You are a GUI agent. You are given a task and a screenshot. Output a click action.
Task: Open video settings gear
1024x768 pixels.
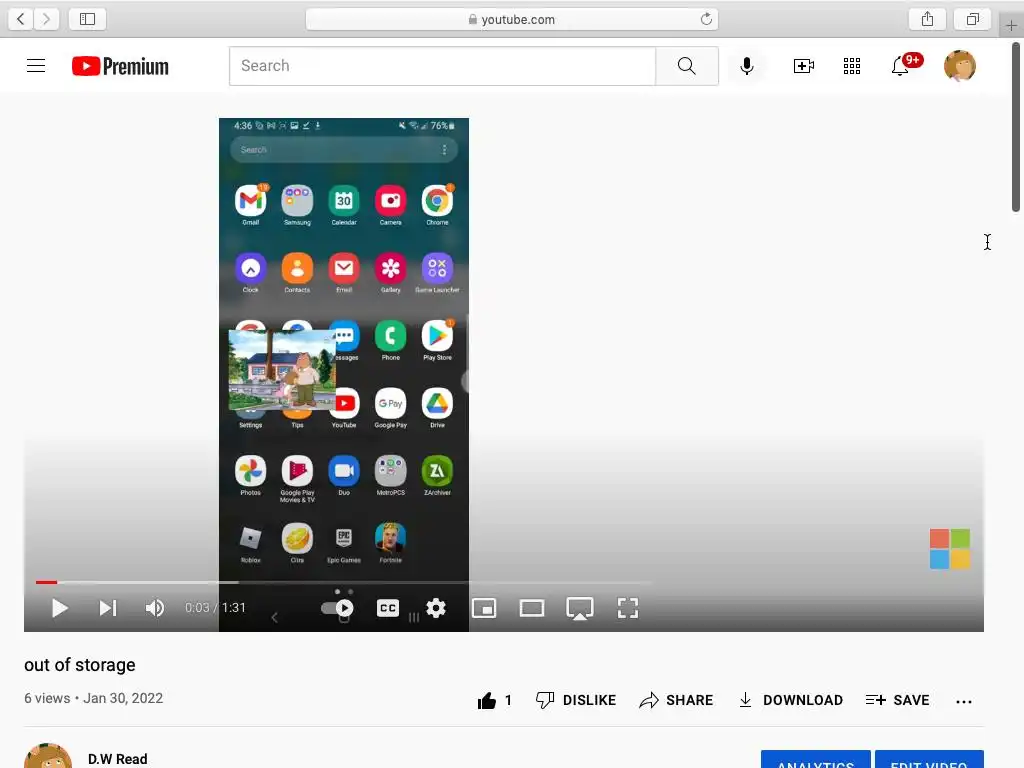click(x=436, y=608)
